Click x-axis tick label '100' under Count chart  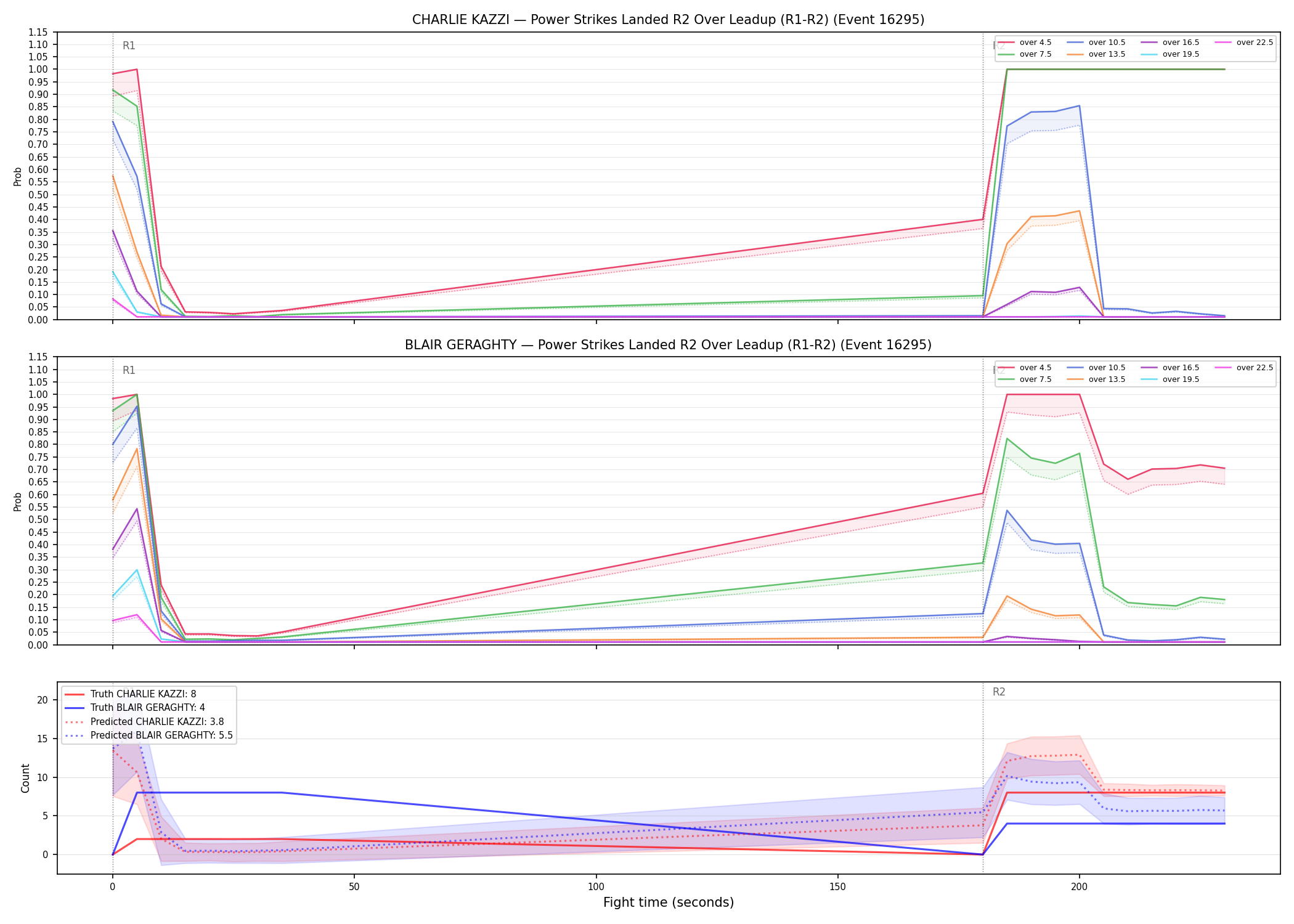click(596, 887)
